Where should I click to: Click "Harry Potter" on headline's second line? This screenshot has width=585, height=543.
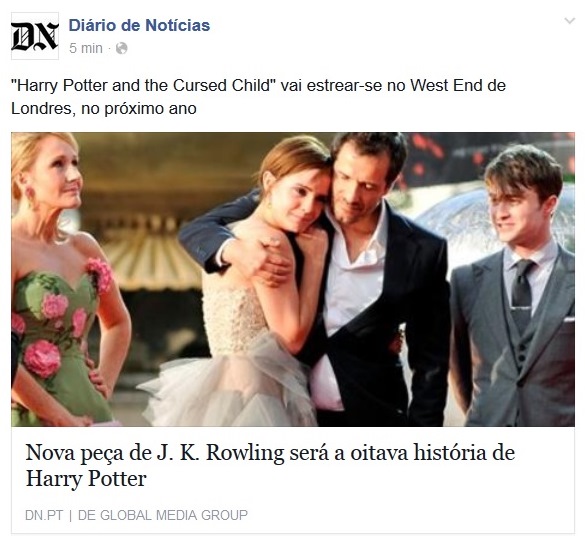click(86, 478)
